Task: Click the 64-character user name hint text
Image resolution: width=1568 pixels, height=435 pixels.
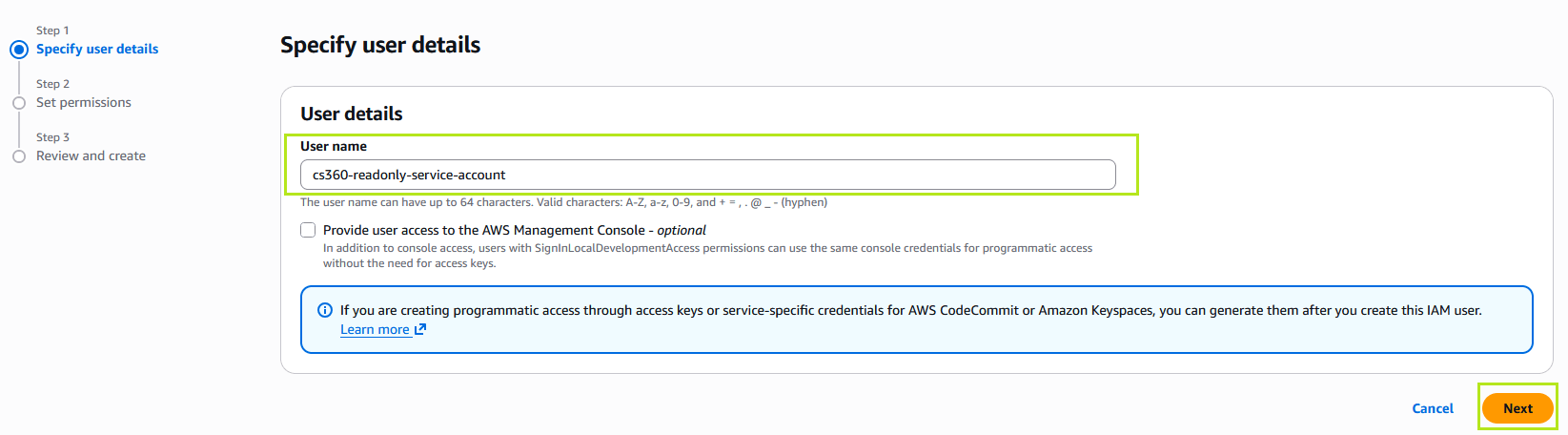Action: 563,202
